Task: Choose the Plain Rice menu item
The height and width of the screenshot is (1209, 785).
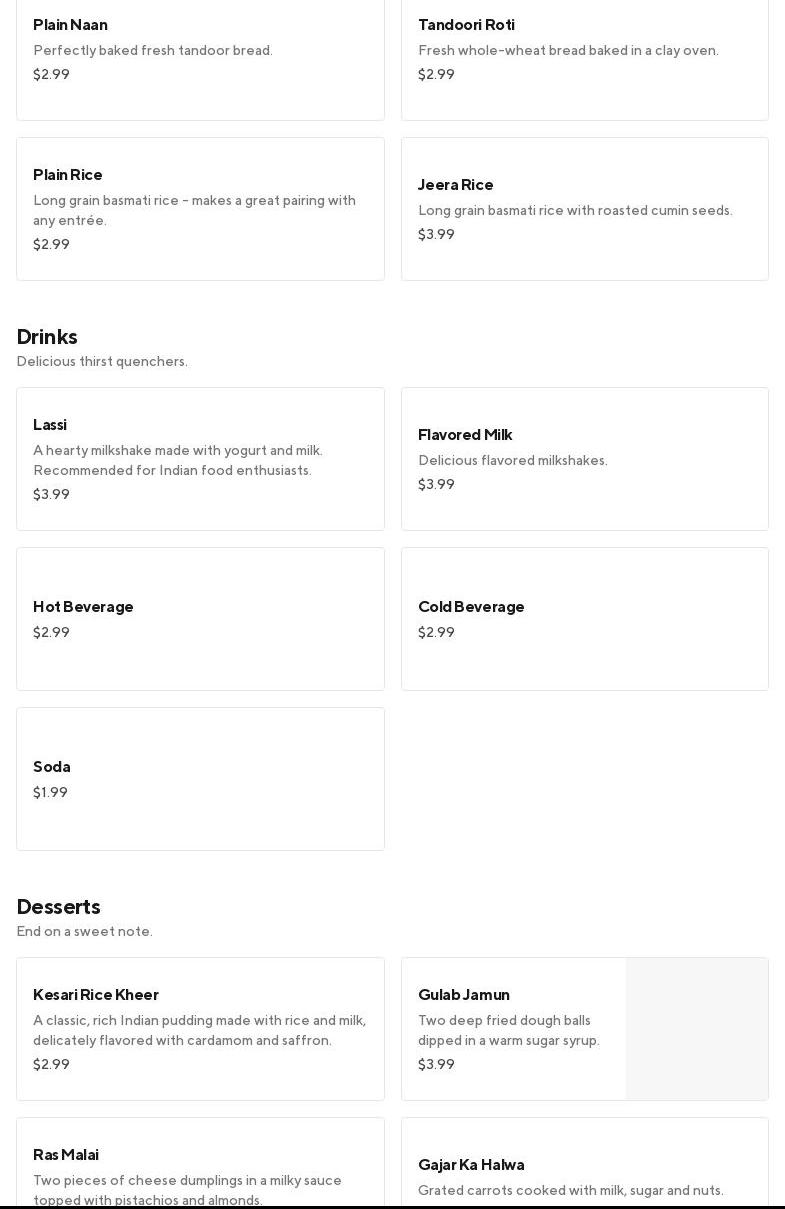Action: [200, 209]
